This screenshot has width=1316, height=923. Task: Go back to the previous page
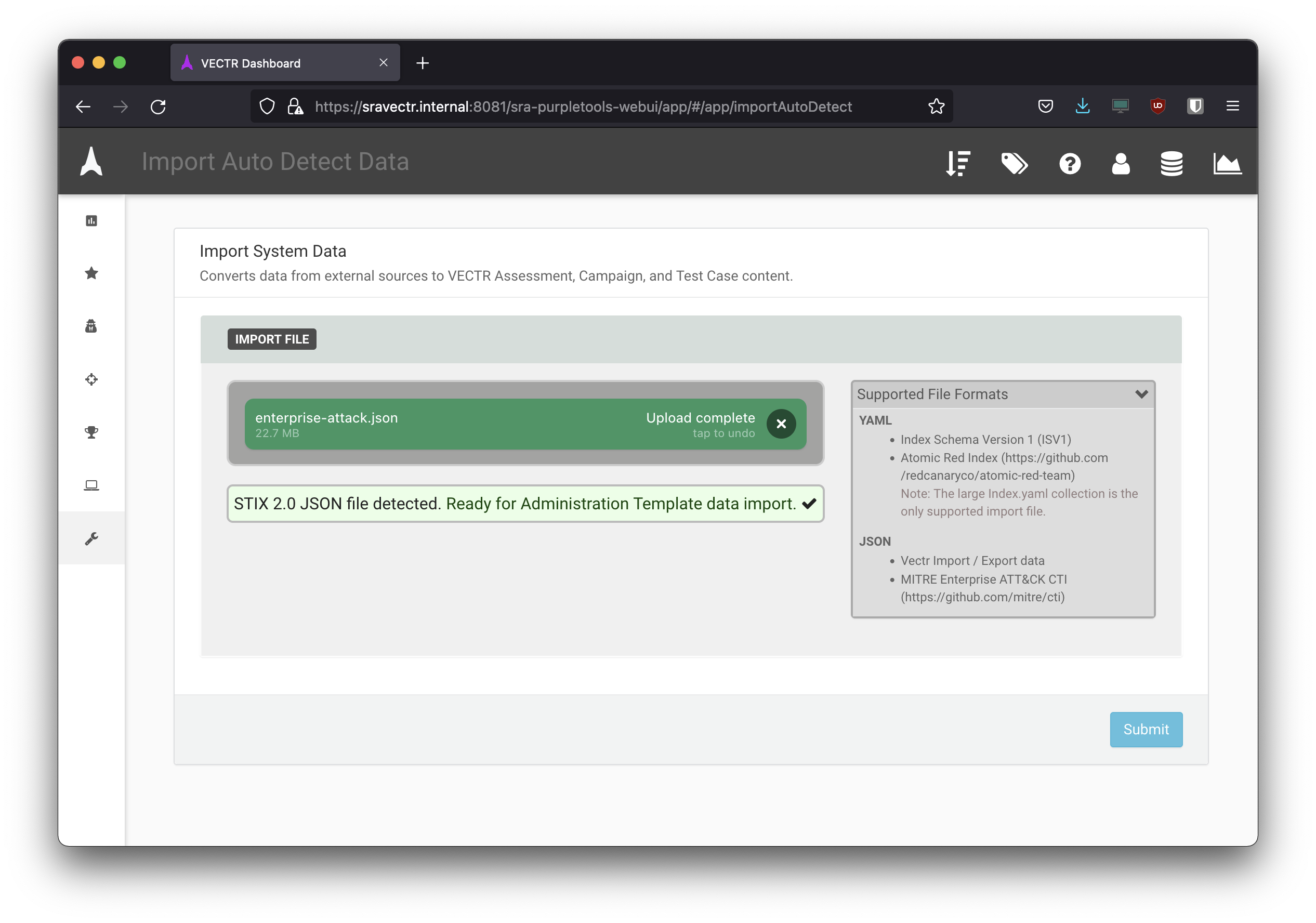(83, 107)
